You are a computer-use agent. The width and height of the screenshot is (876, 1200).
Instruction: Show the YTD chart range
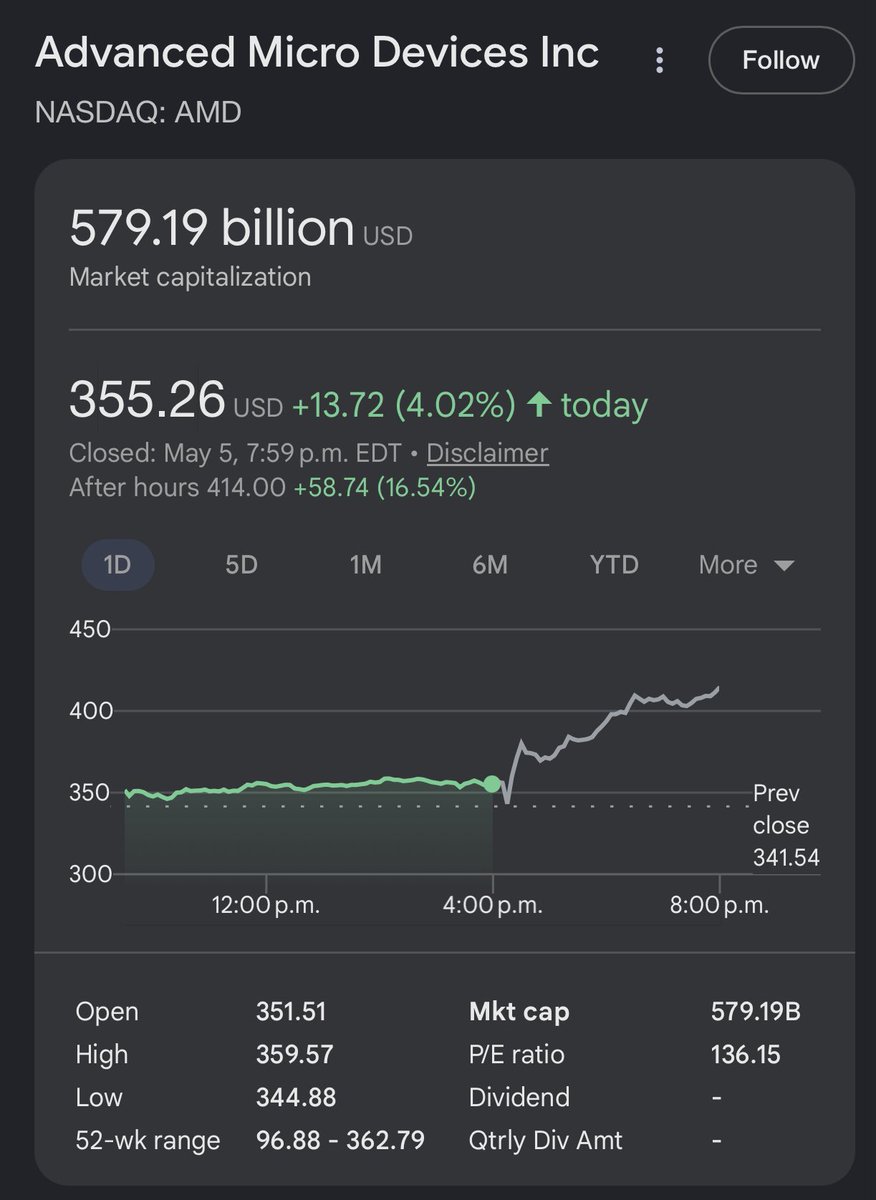pyautogui.click(x=614, y=565)
